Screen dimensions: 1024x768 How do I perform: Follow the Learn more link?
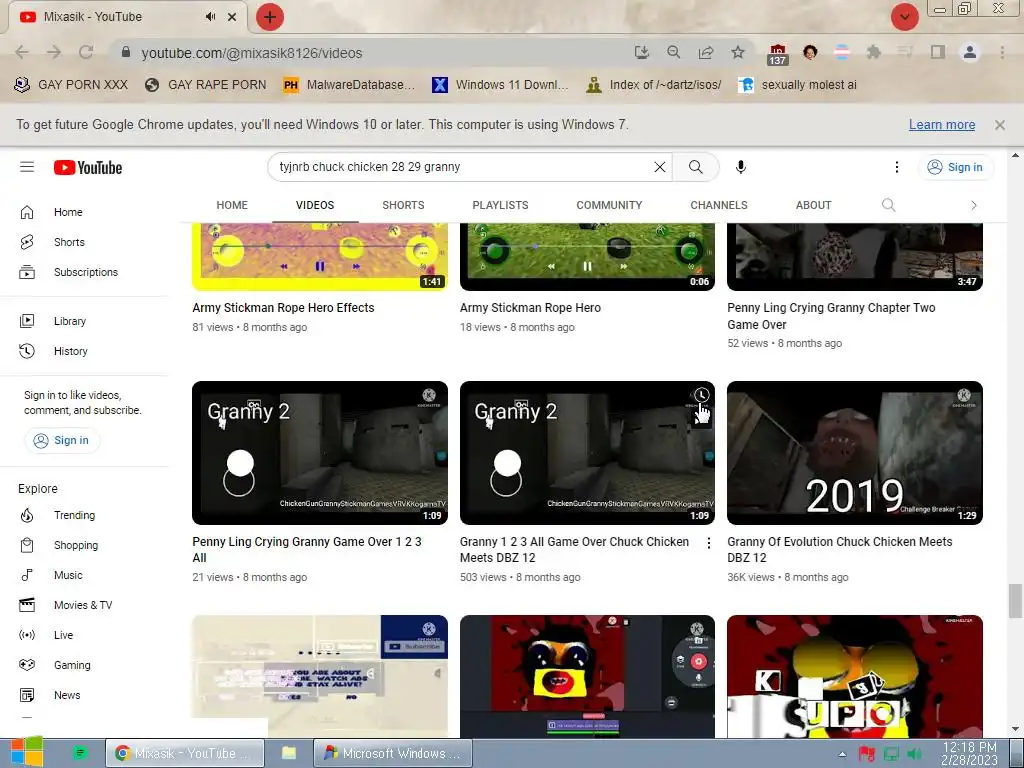(x=942, y=125)
